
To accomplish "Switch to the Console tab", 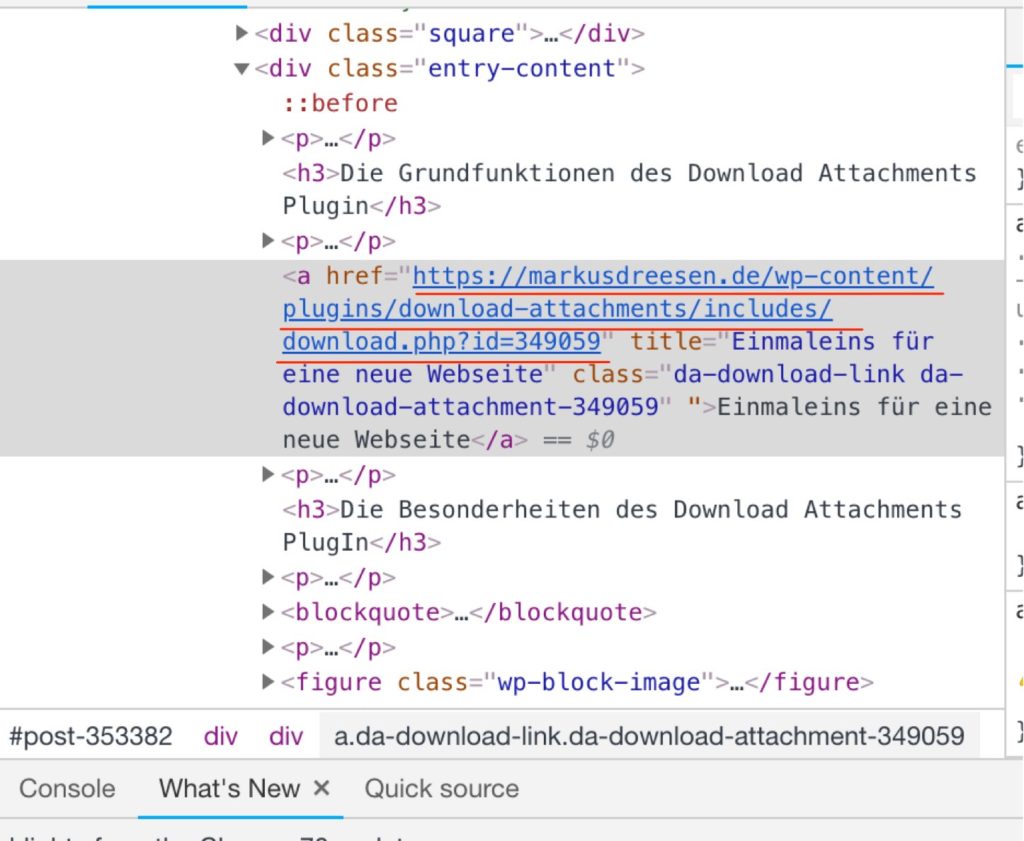I will [64, 789].
